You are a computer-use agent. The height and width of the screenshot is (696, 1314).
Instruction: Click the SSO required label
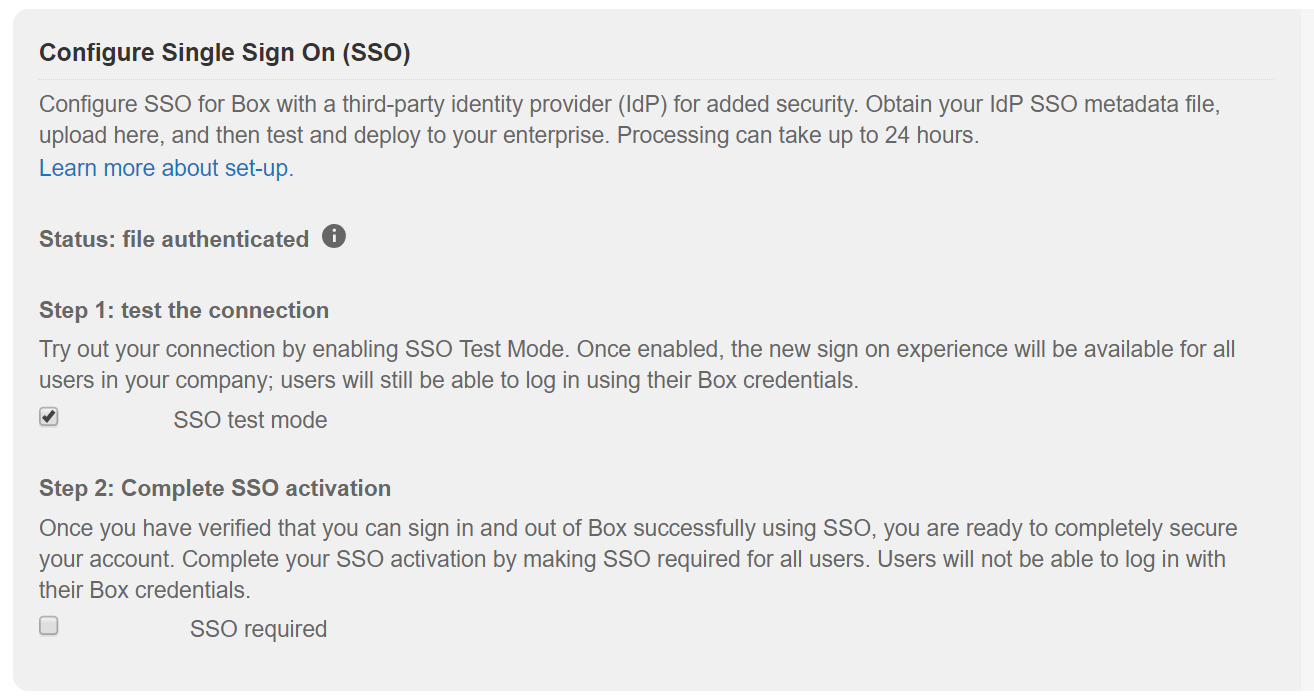pyautogui.click(x=258, y=629)
